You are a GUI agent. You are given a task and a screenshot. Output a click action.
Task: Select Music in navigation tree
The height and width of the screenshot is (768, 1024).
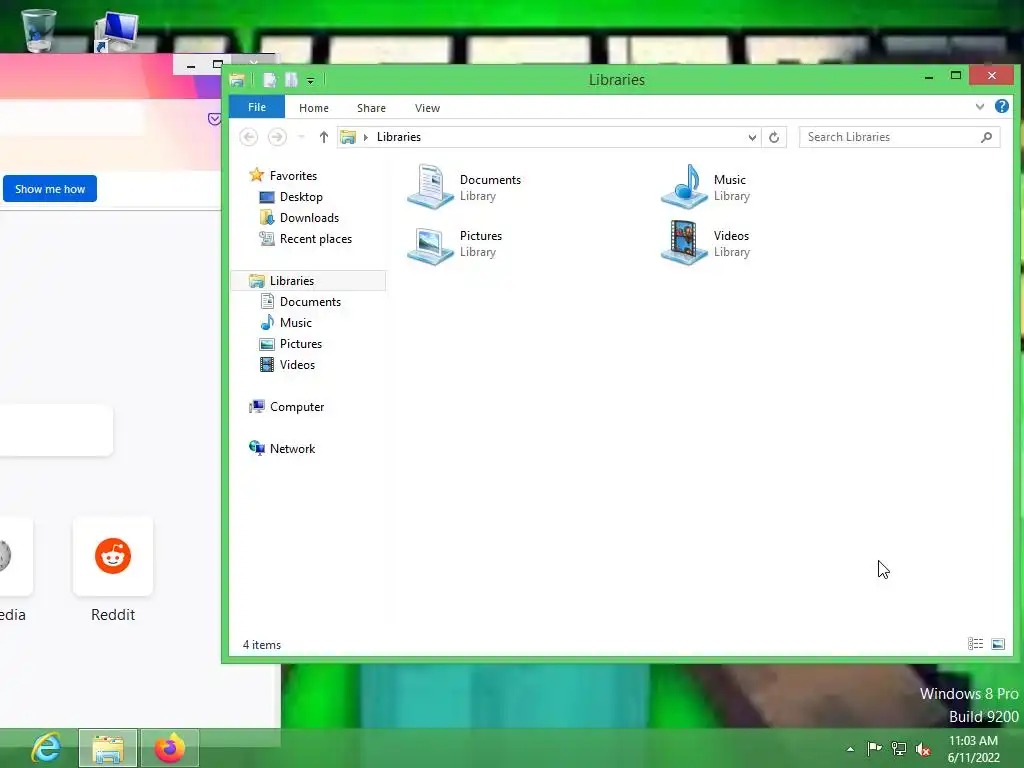click(286, 323)
